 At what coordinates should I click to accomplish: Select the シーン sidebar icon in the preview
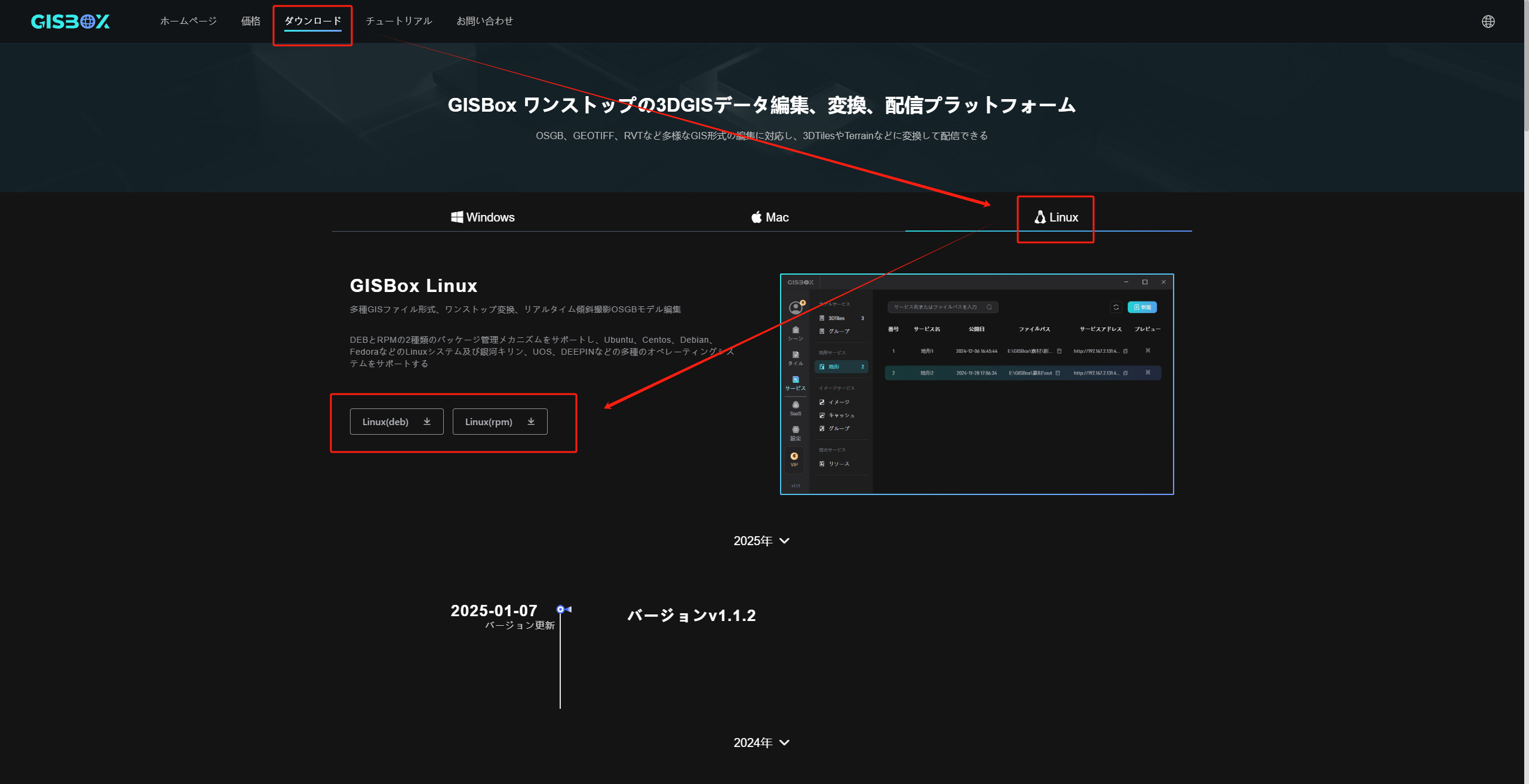point(796,334)
